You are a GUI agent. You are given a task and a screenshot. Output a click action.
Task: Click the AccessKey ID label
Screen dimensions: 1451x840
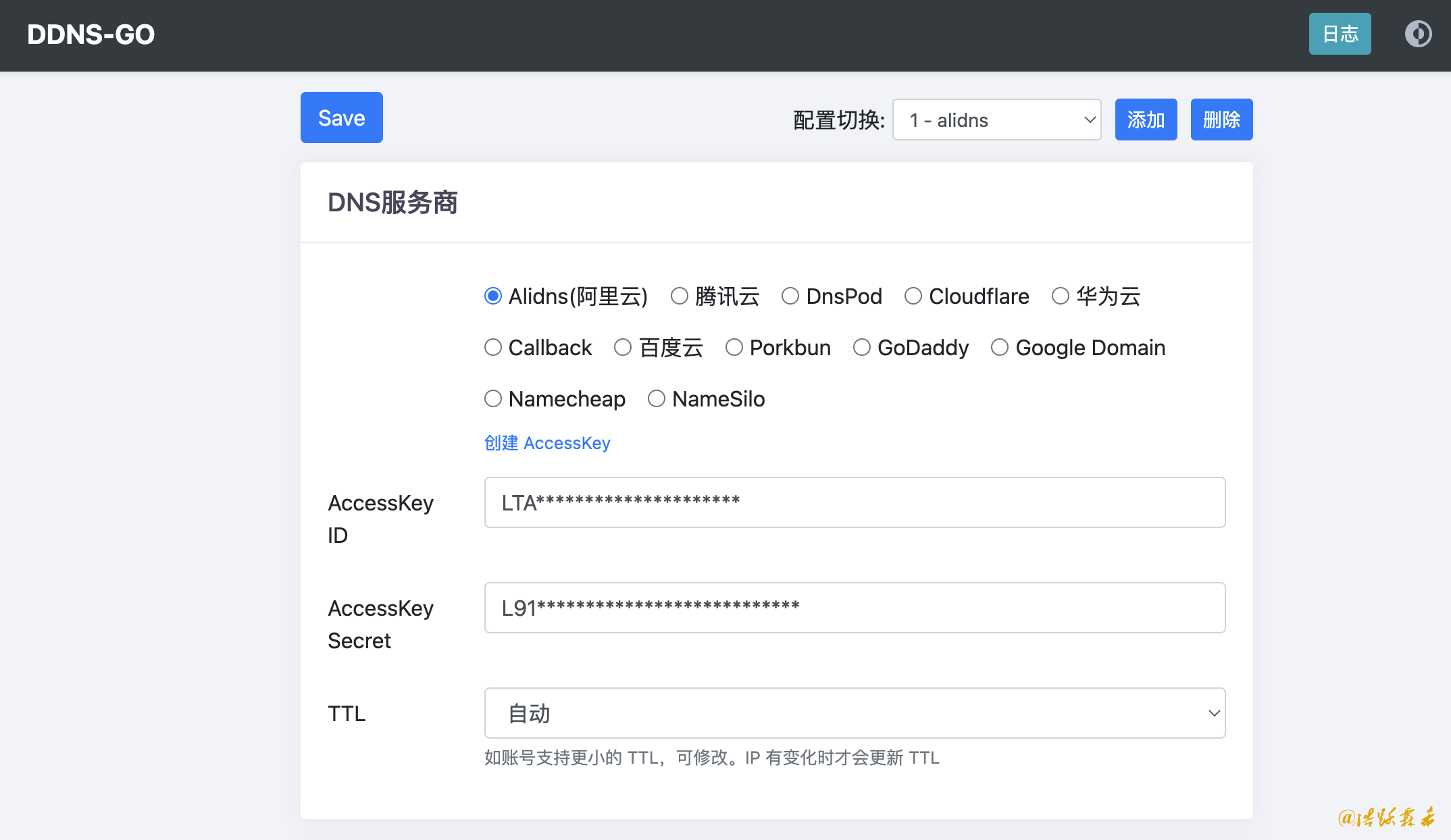click(x=380, y=519)
